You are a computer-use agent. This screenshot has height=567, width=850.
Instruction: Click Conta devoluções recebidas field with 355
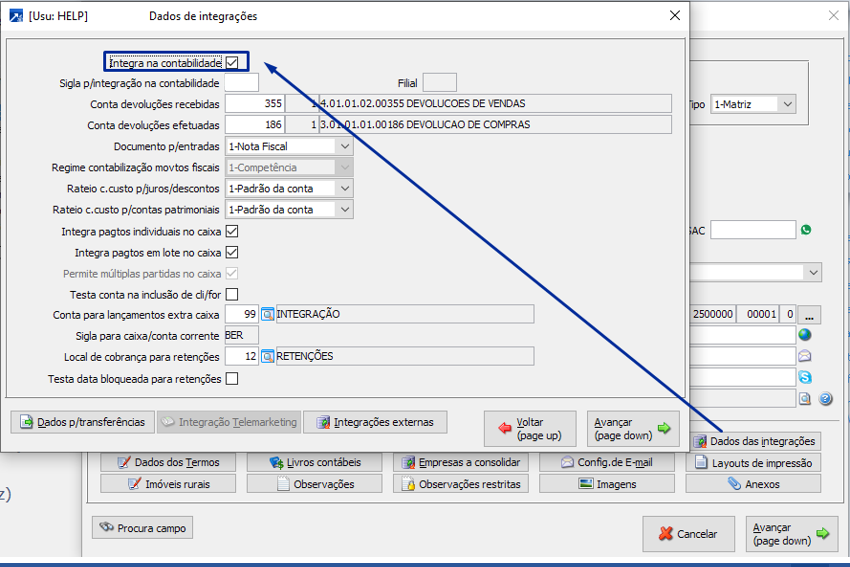coord(255,104)
